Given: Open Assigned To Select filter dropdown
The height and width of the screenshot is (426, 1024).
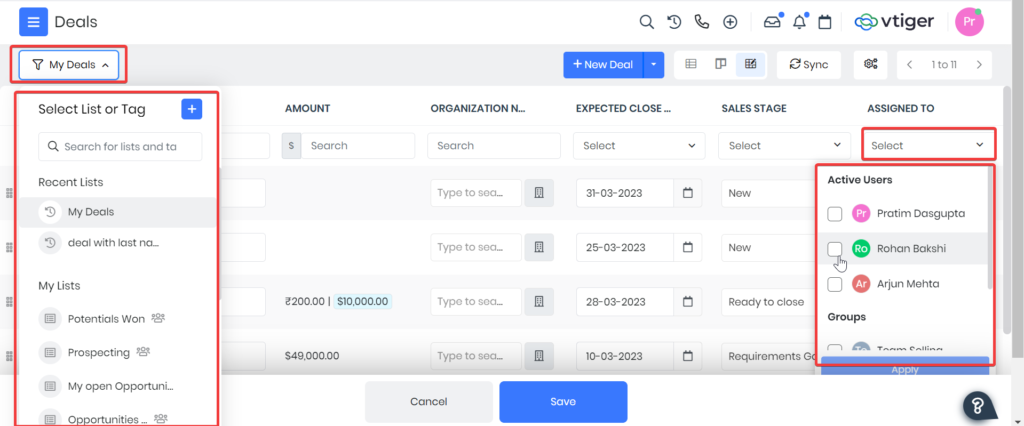Looking at the screenshot, I should [x=928, y=146].
